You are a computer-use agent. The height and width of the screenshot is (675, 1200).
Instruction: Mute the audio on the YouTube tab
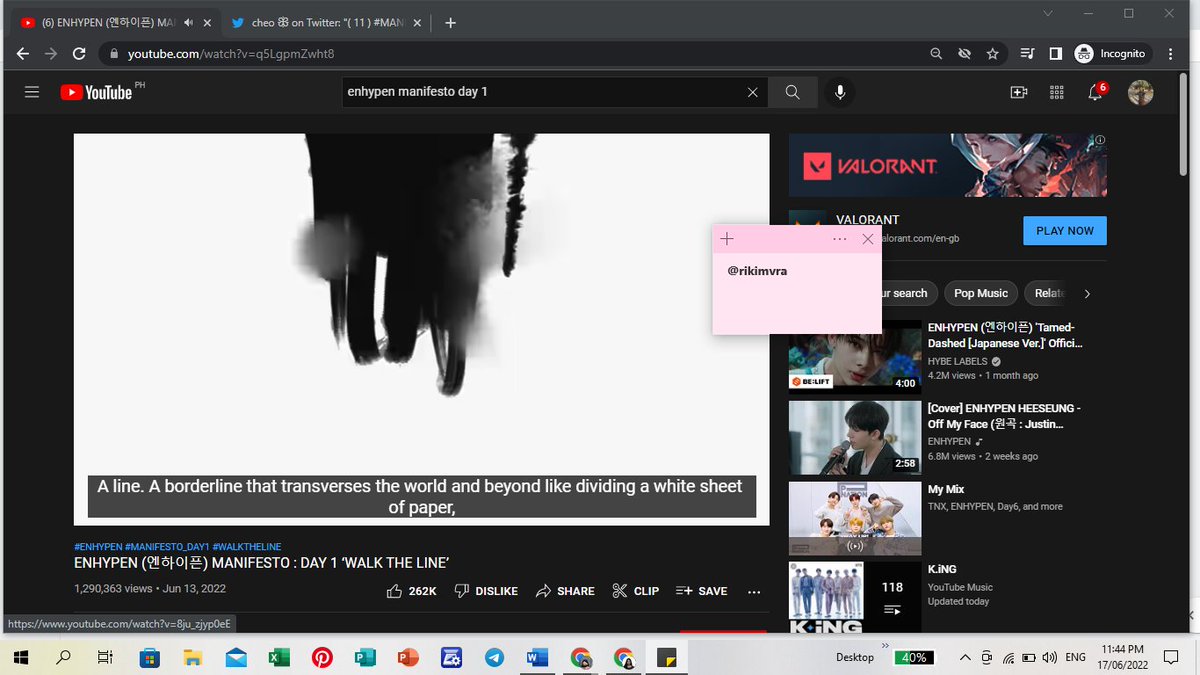click(x=189, y=23)
